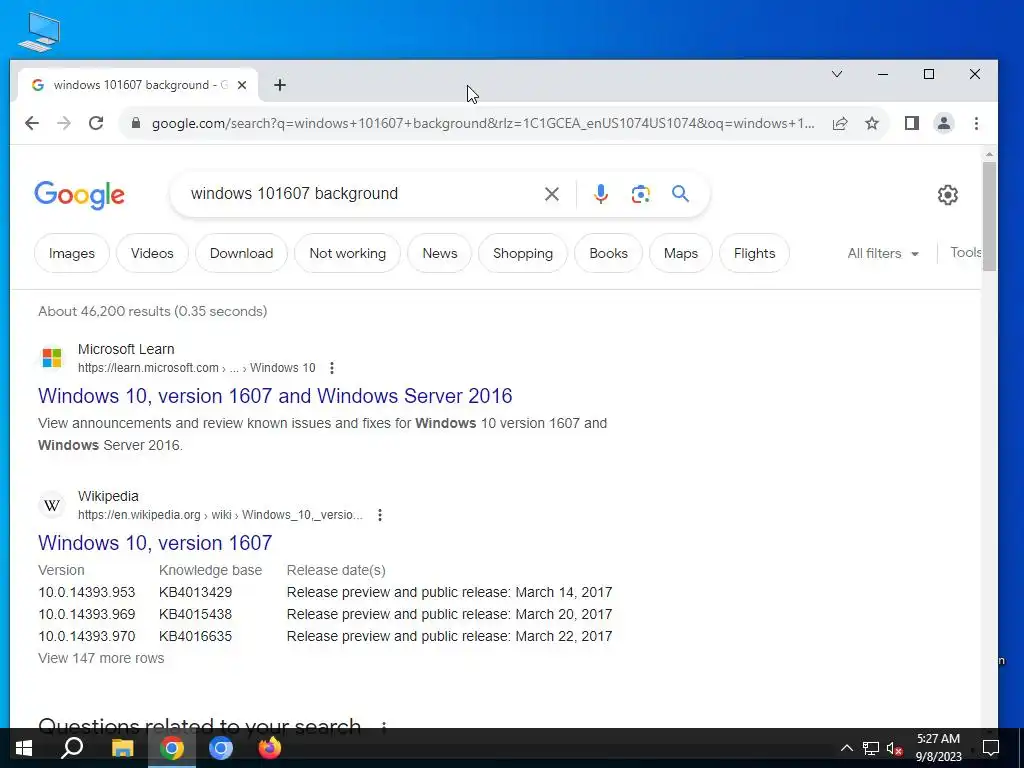Viewport: 1024px width, 768px height.
Task: Open the network tray icon
Action: click(x=871, y=748)
